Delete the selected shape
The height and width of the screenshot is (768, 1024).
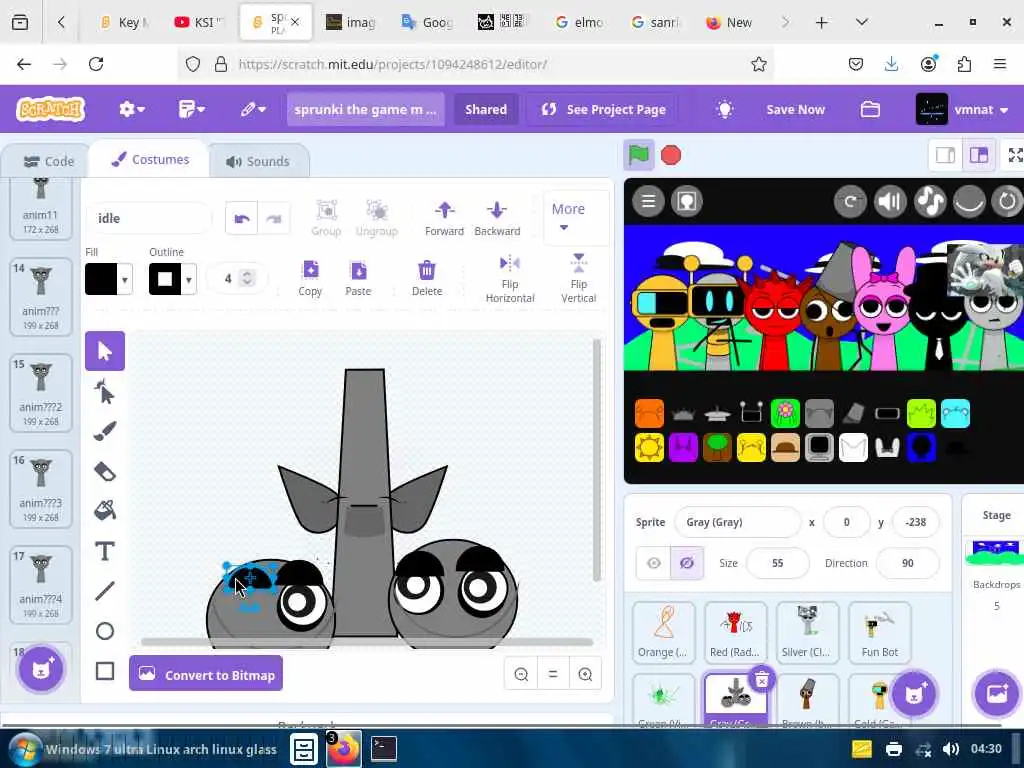click(x=426, y=278)
